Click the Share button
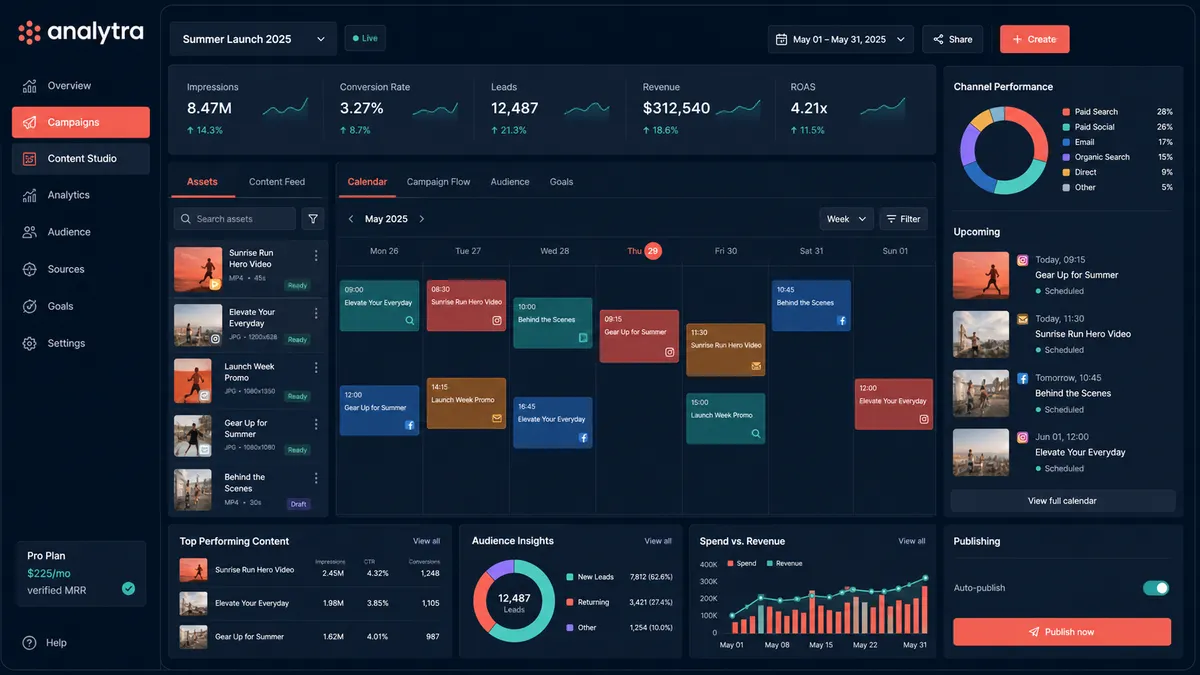Screen dimensions: 1200x675 point(952,39)
